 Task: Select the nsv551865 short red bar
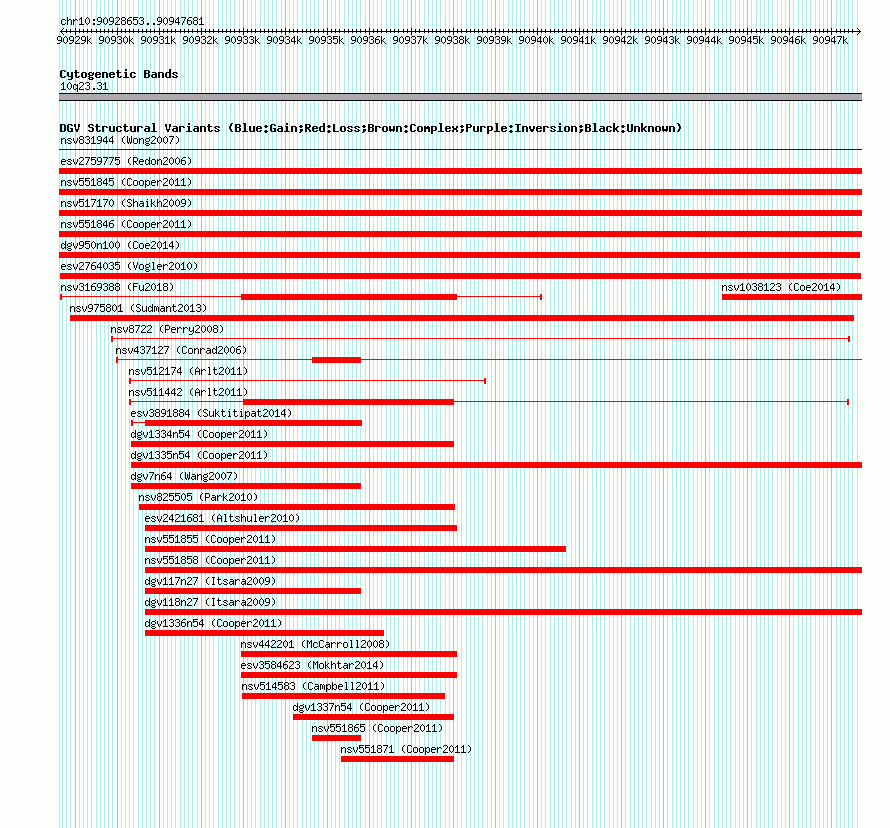(336, 738)
